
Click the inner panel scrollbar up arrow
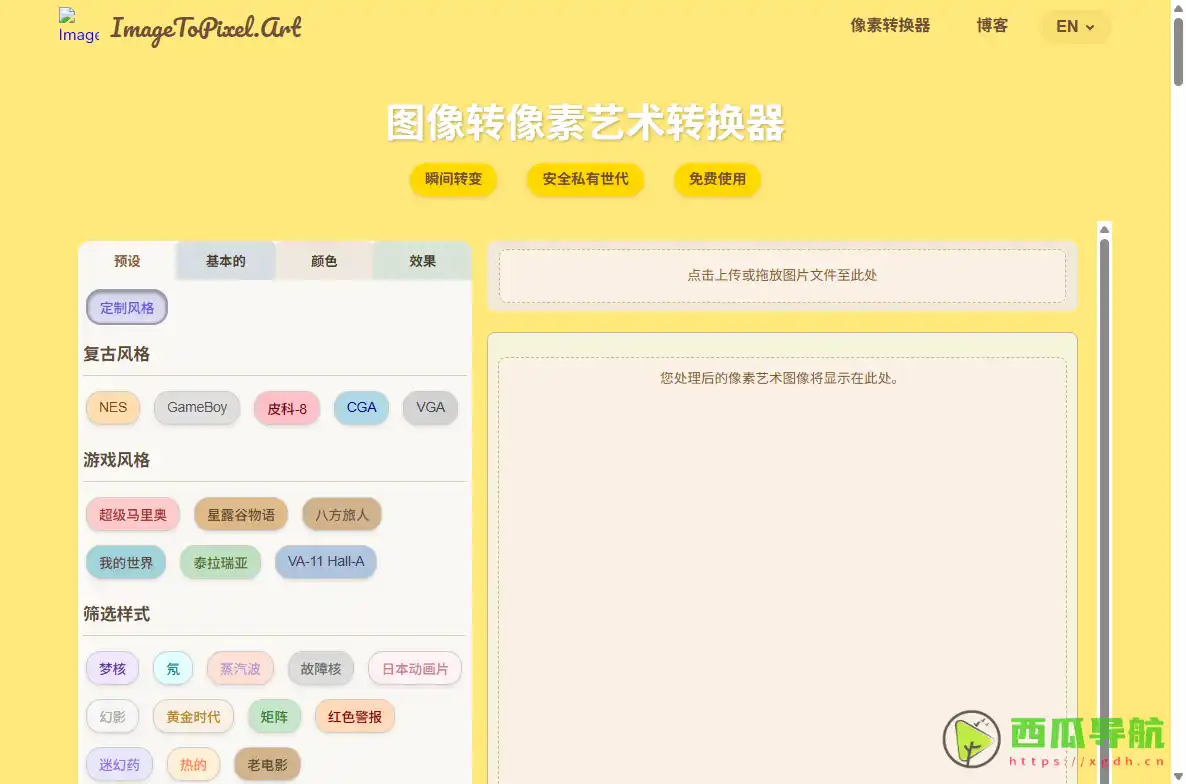[1104, 229]
